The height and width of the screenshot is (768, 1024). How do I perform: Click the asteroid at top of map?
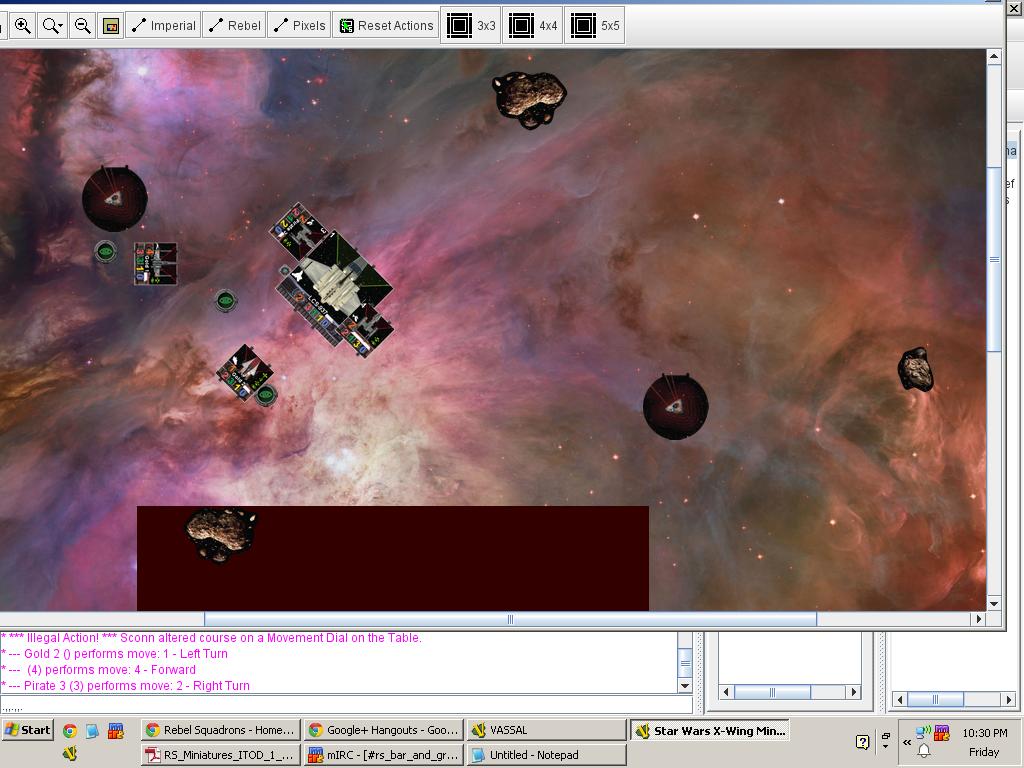529,97
